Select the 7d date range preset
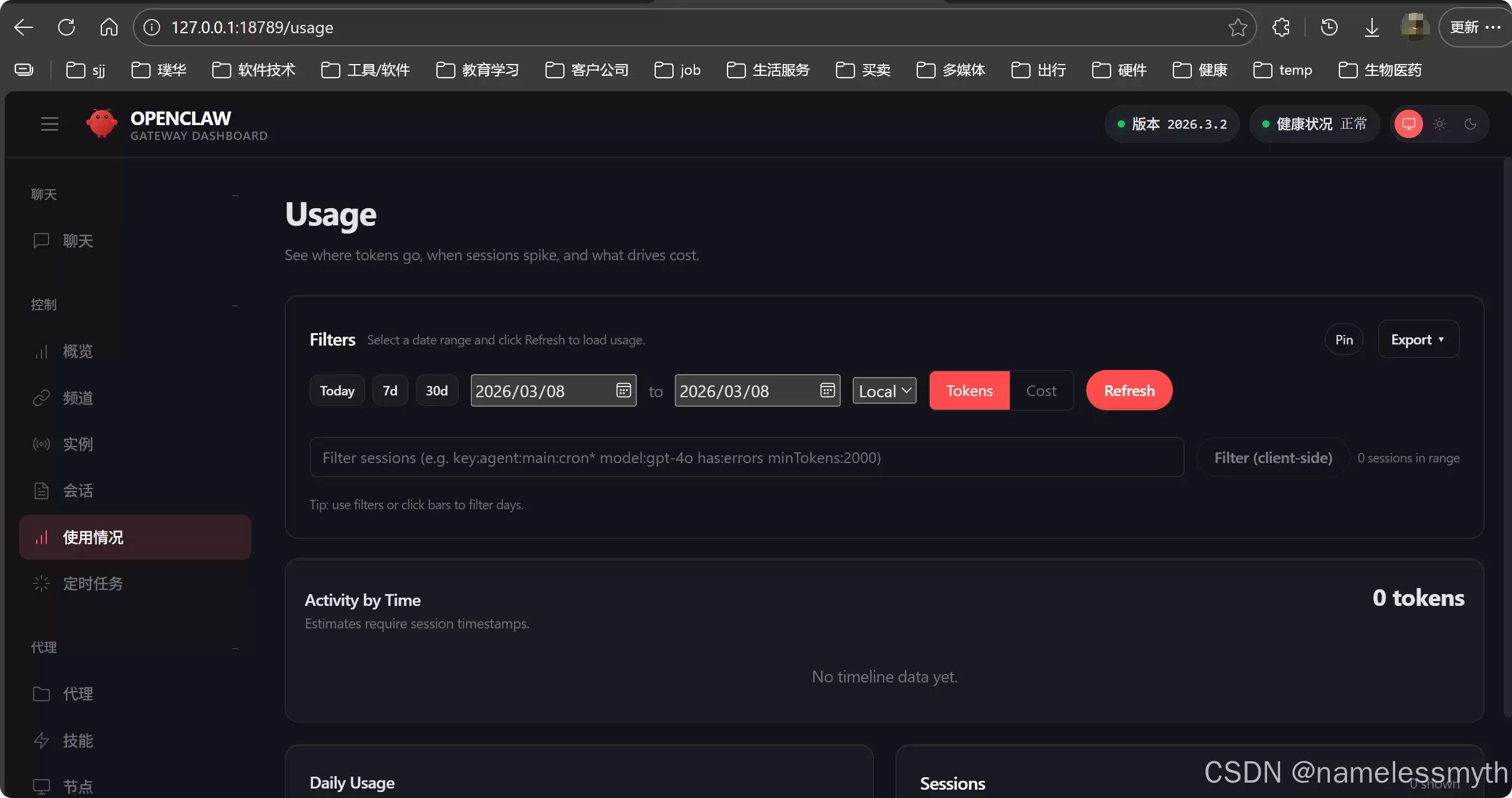The image size is (1512, 798). pyautogui.click(x=390, y=391)
